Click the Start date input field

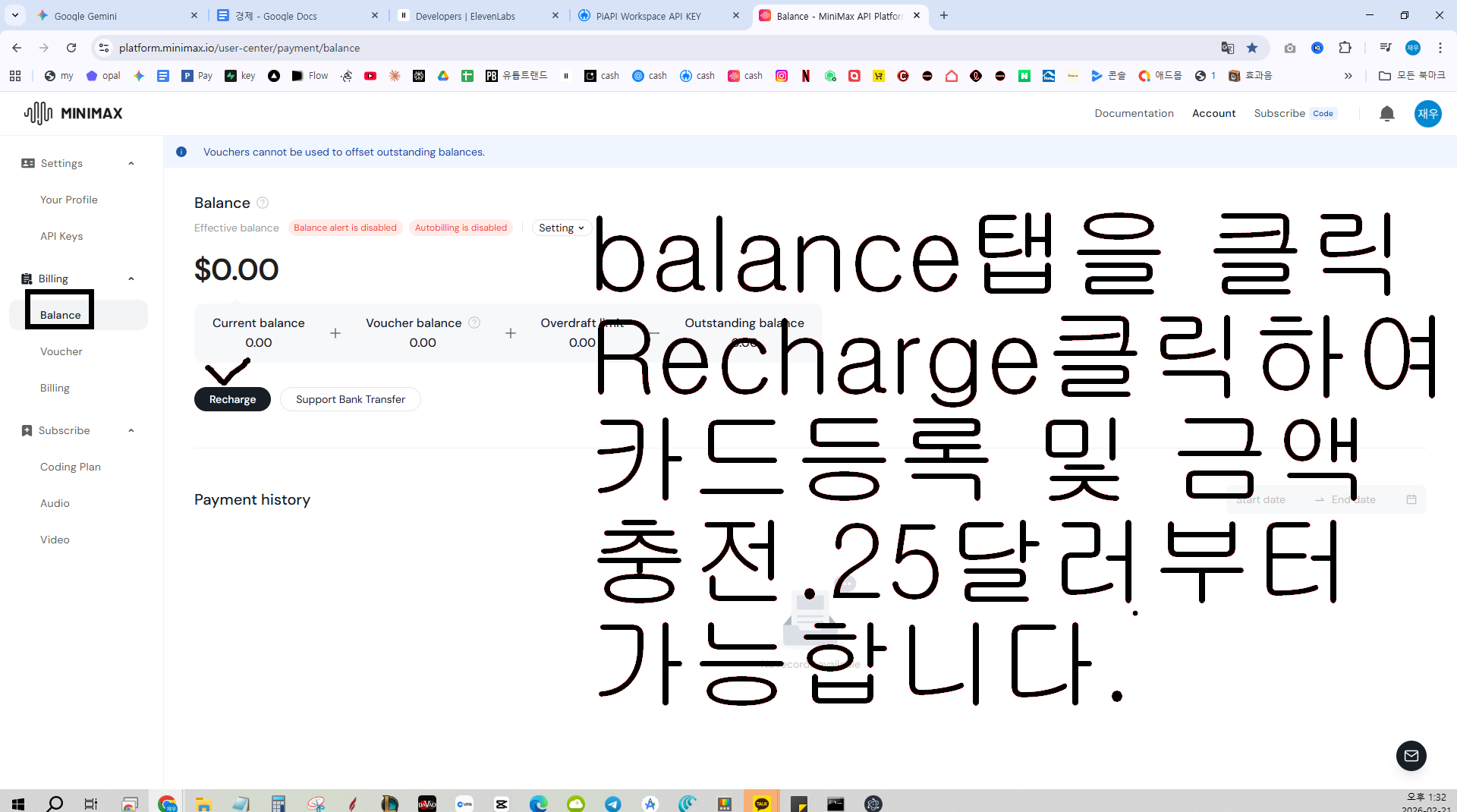coord(1267,499)
